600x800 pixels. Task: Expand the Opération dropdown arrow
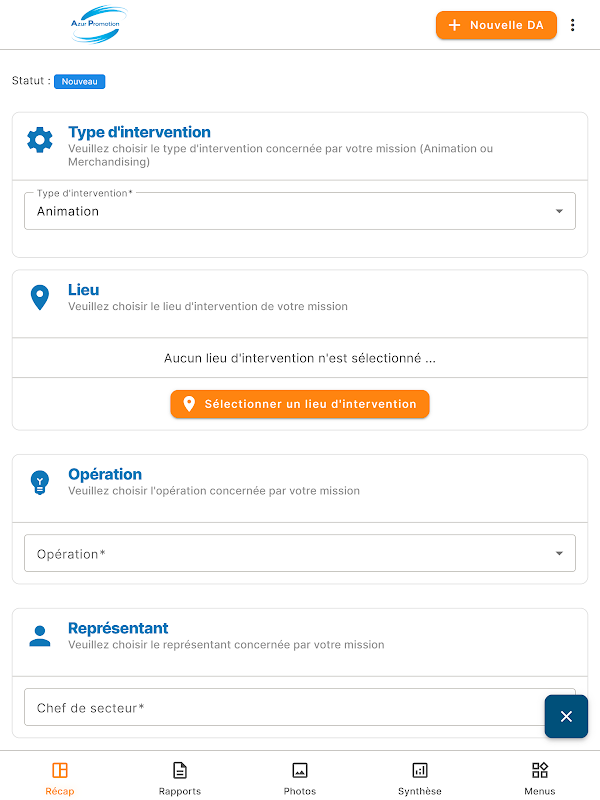click(559, 553)
